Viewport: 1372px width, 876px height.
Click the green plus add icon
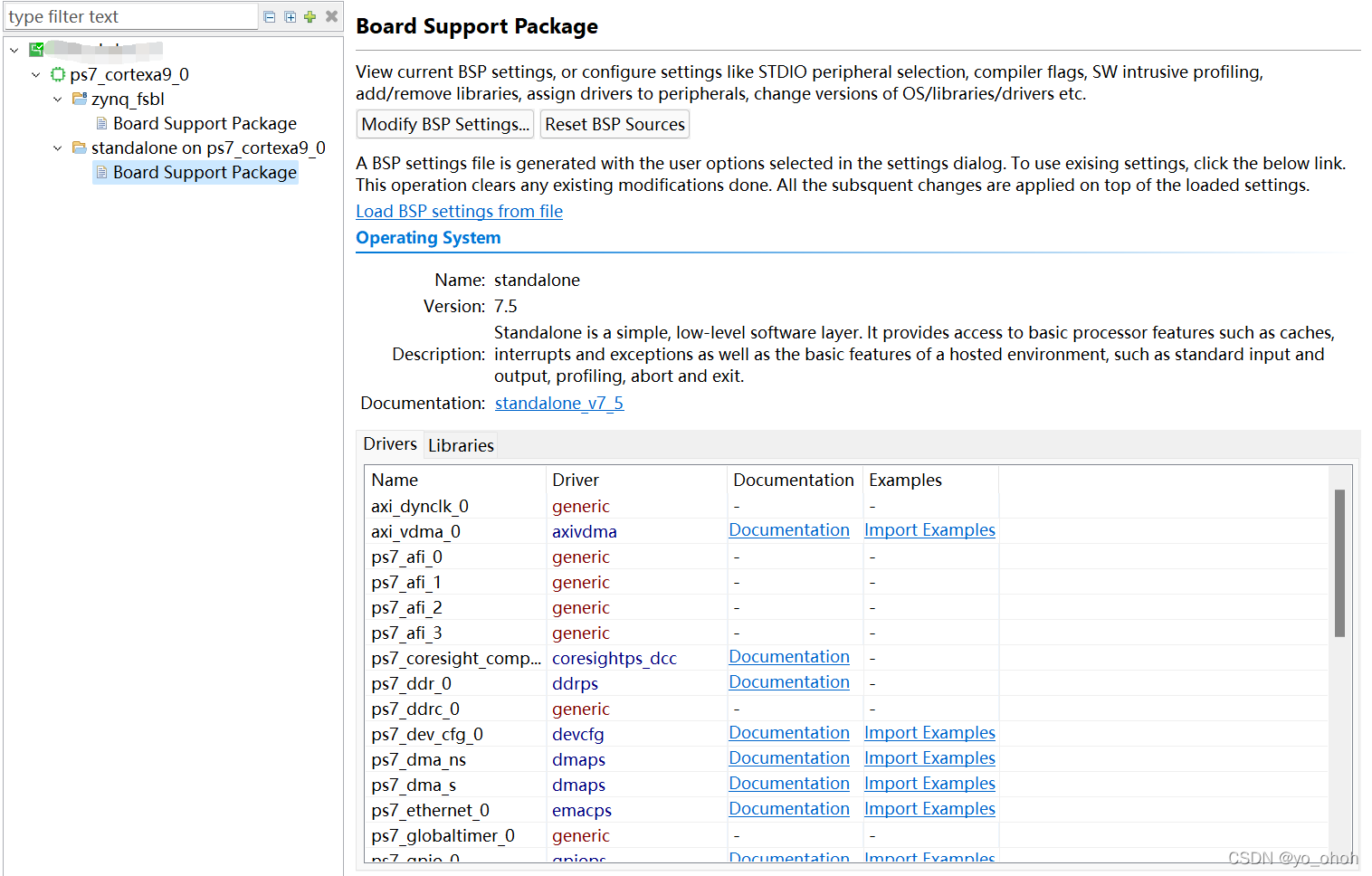click(310, 16)
